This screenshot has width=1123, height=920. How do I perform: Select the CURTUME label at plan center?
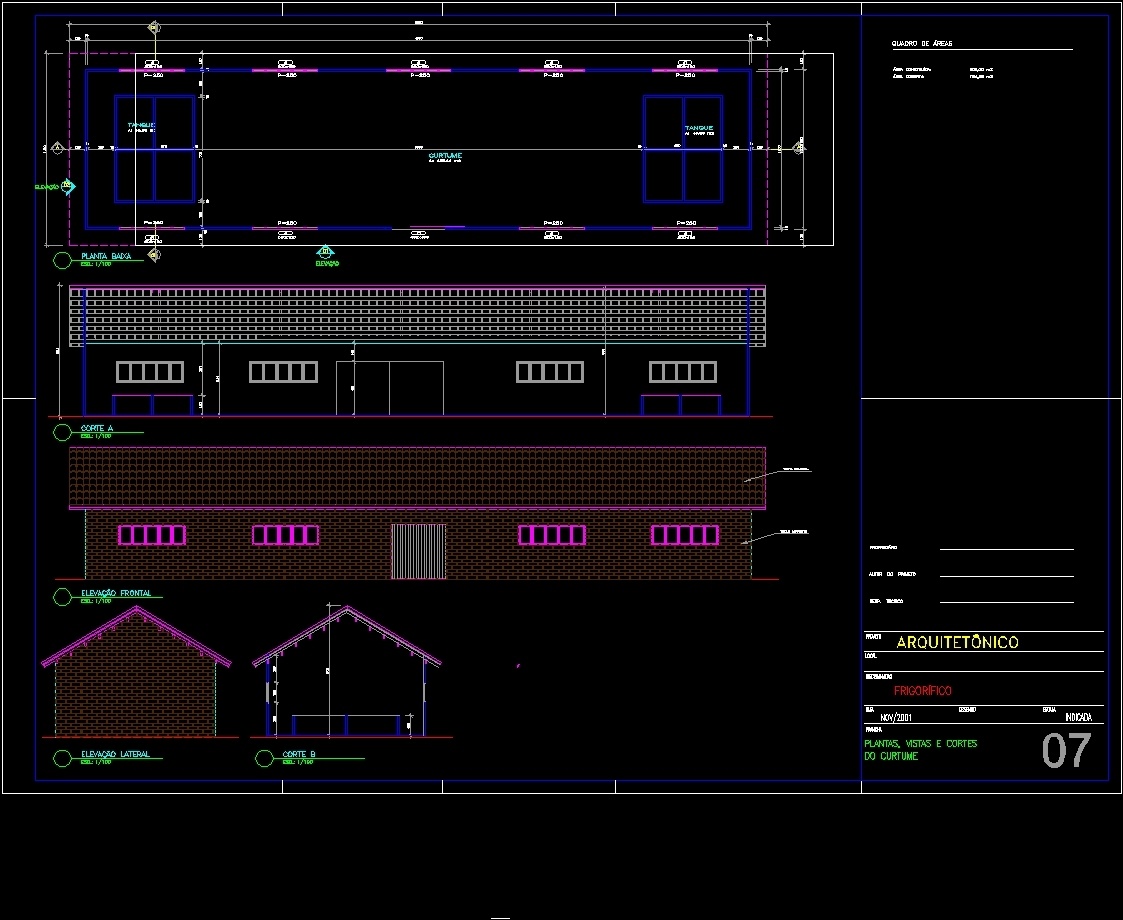pyautogui.click(x=444, y=156)
